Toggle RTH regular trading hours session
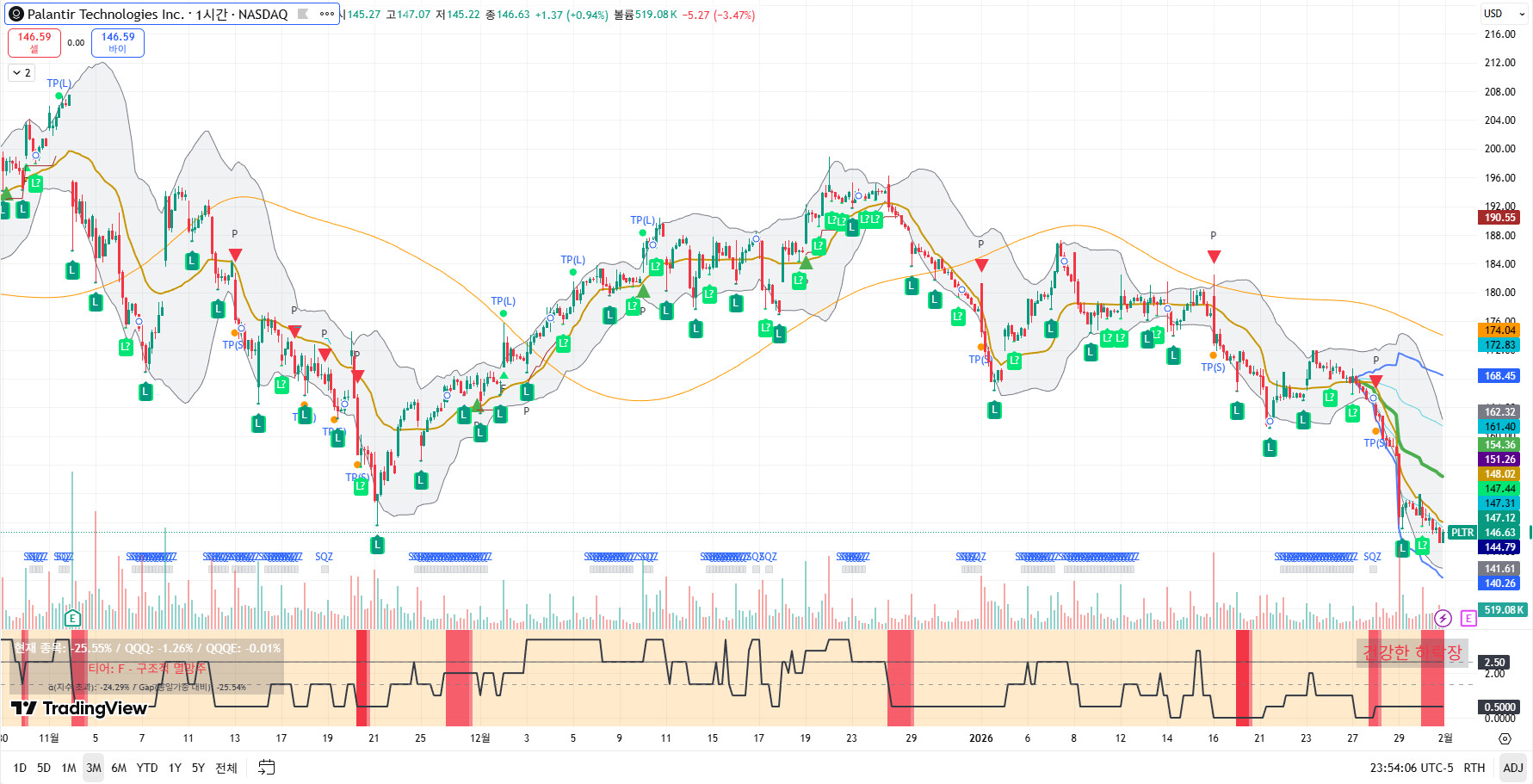The width and height of the screenshot is (1533, 784). tap(1474, 768)
